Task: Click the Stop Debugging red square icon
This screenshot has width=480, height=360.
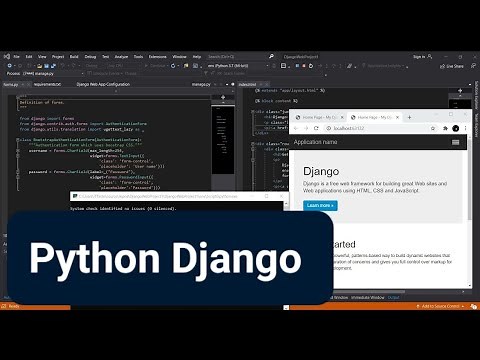Action: [304, 66]
